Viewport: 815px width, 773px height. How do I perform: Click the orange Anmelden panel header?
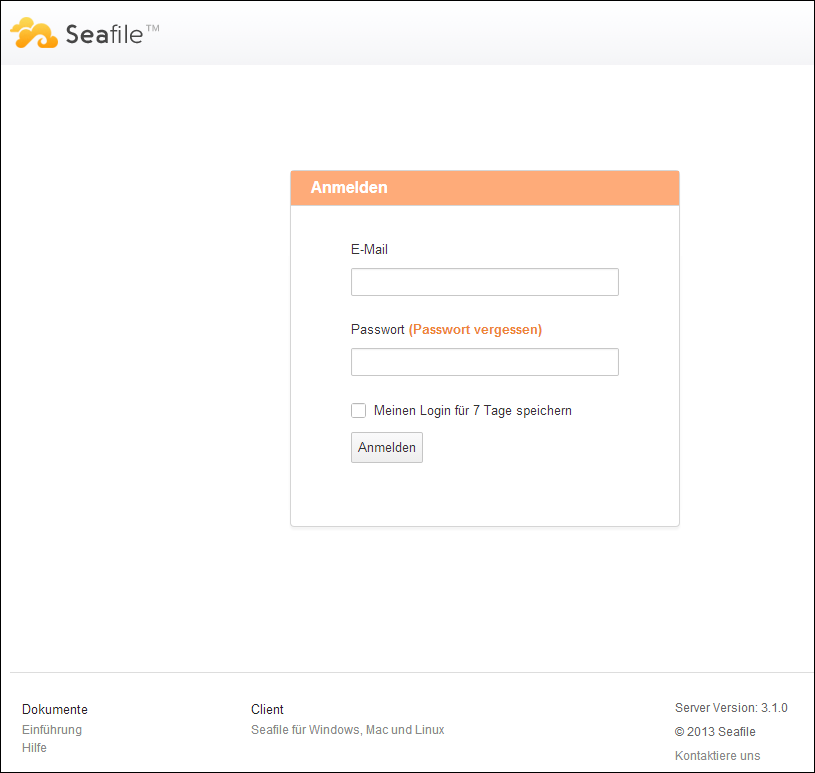pos(484,188)
